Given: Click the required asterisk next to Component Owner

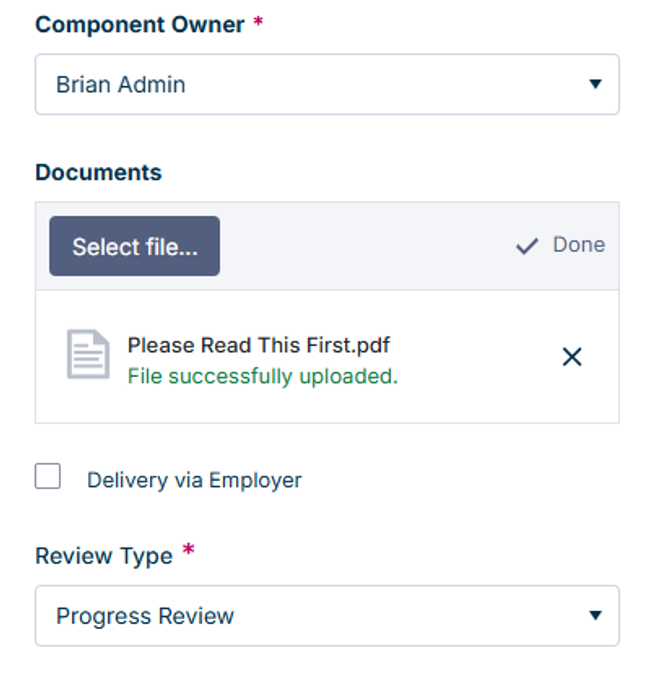Looking at the screenshot, I should pyautogui.click(x=258, y=21).
